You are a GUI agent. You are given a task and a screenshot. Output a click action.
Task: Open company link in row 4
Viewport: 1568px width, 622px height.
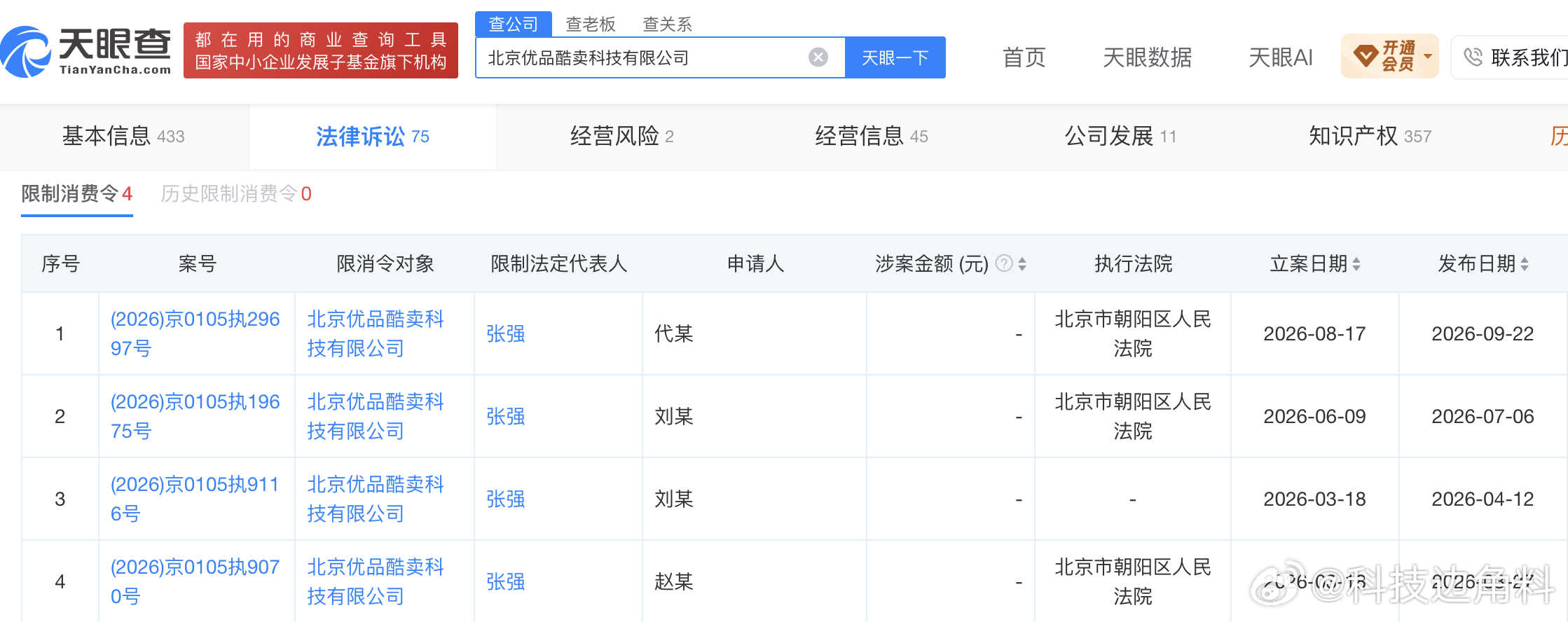(x=376, y=581)
